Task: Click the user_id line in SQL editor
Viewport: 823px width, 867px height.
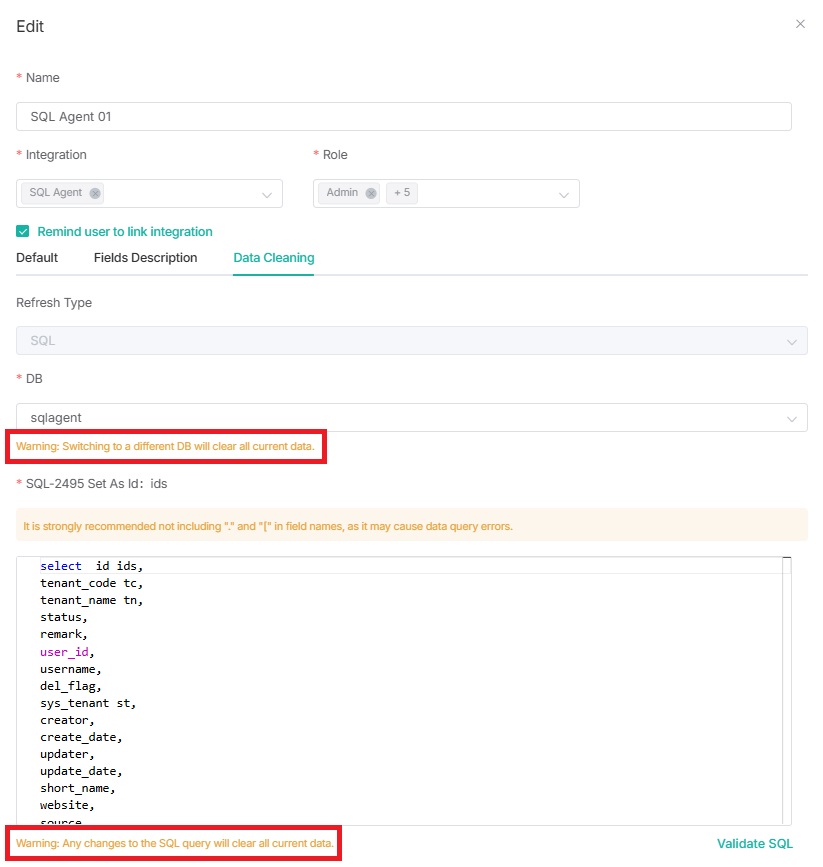Action: [67, 652]
